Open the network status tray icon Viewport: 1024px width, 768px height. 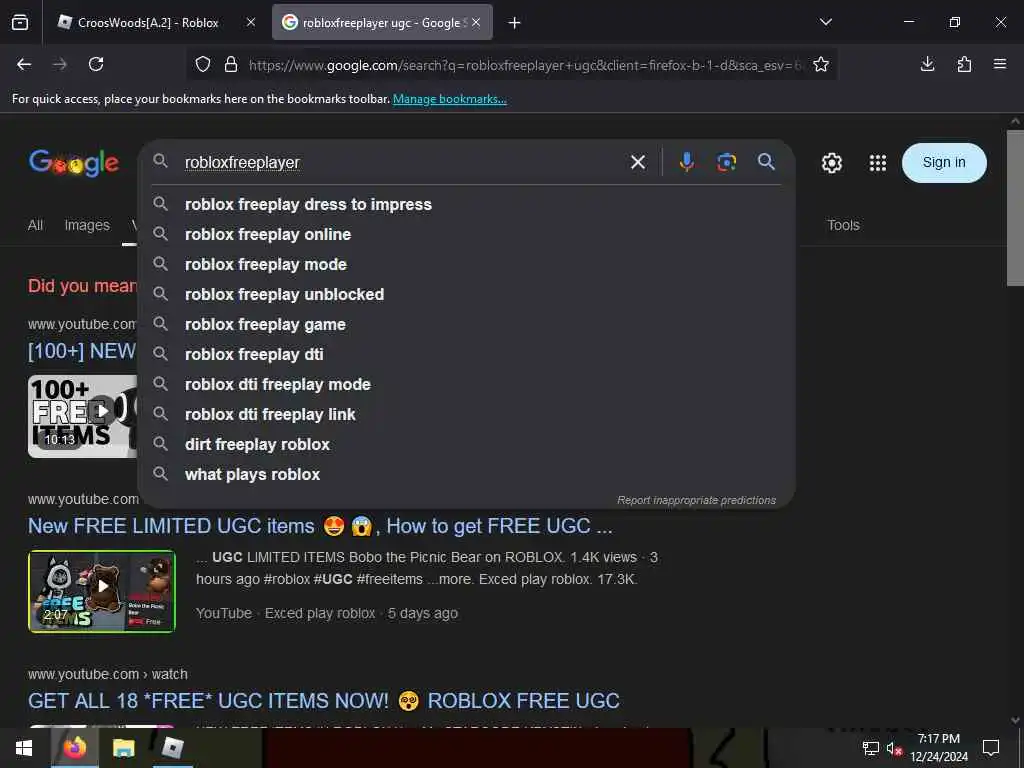coord(870,748)
